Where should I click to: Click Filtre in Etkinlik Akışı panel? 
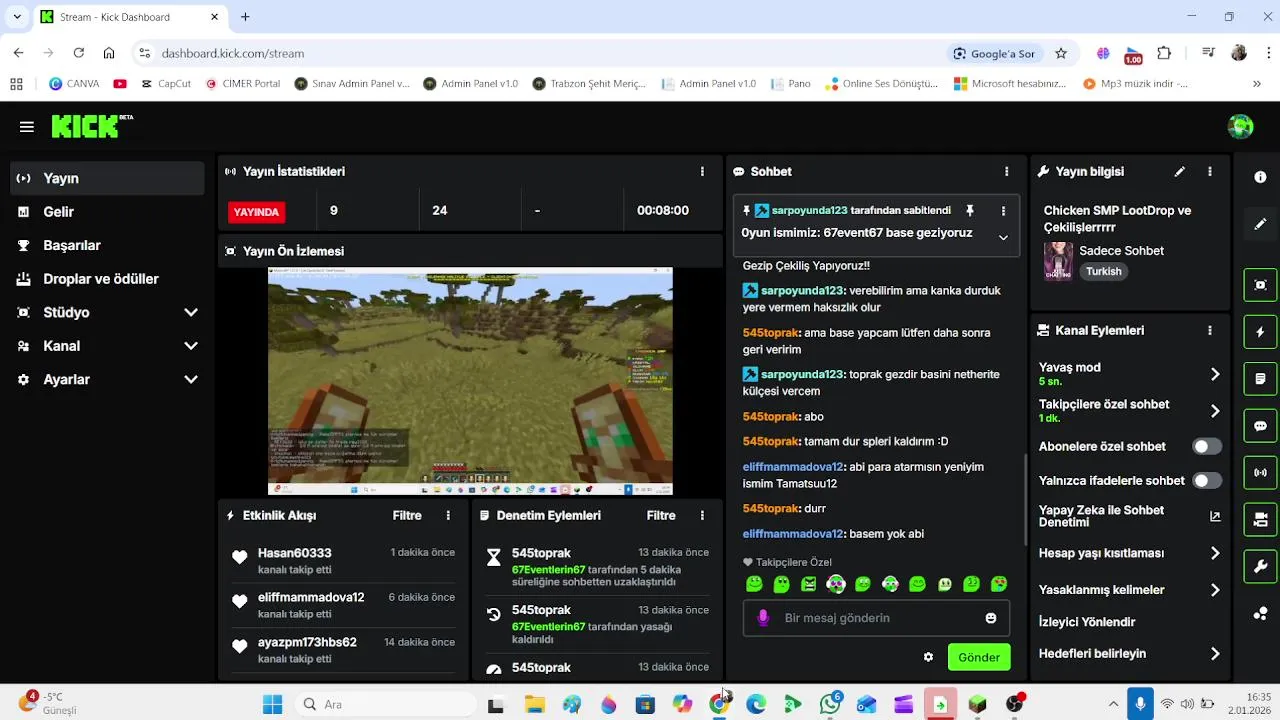407,516
